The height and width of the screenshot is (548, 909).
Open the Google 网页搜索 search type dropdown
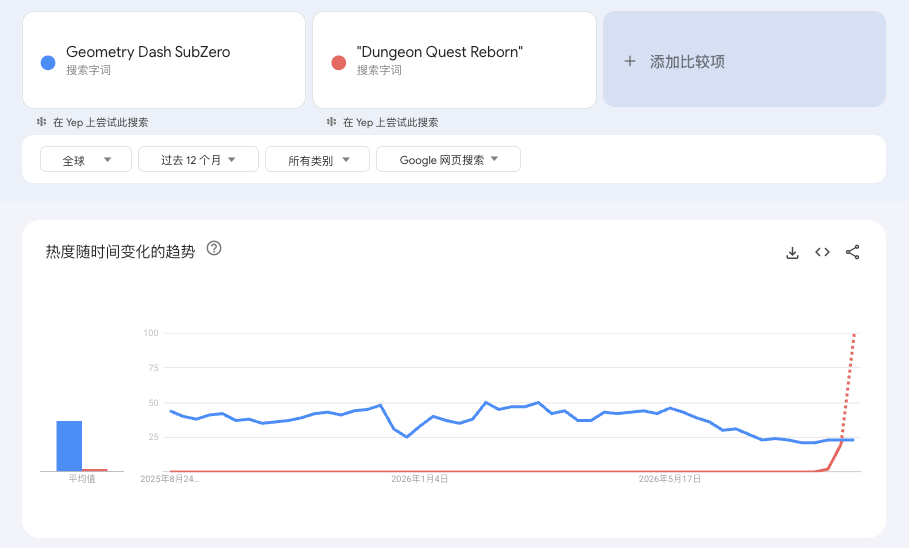[448, 159]
